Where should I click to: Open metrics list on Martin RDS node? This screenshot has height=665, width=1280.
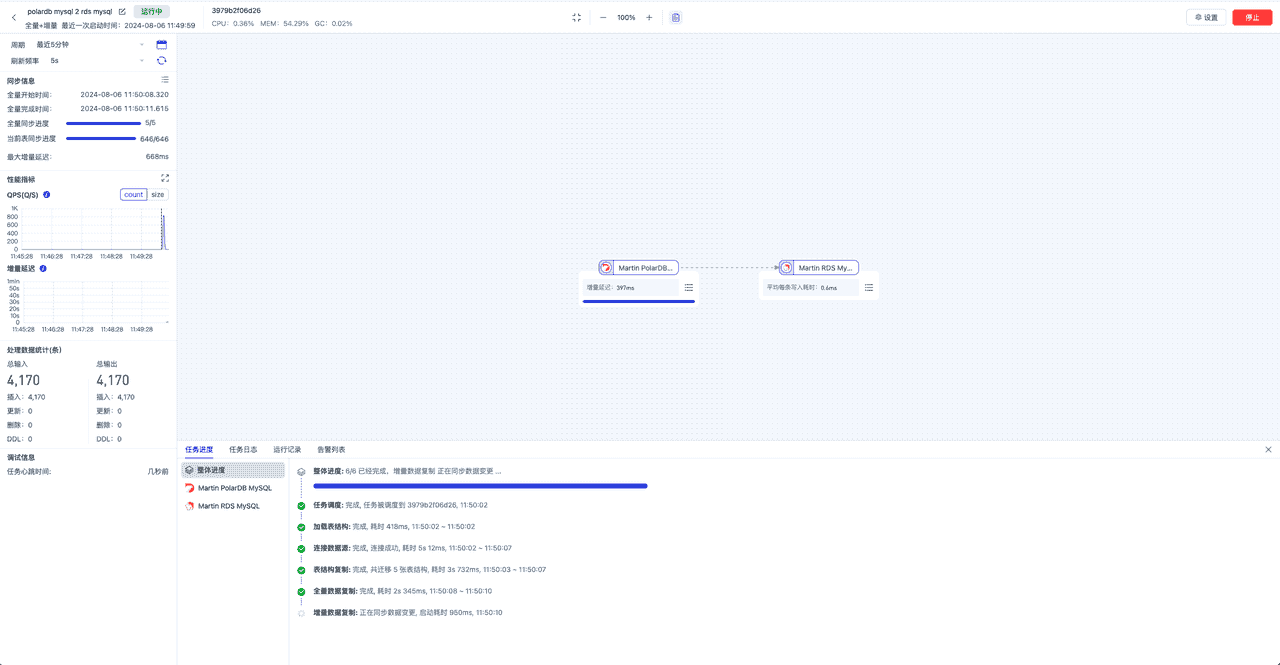pos(867,287)
